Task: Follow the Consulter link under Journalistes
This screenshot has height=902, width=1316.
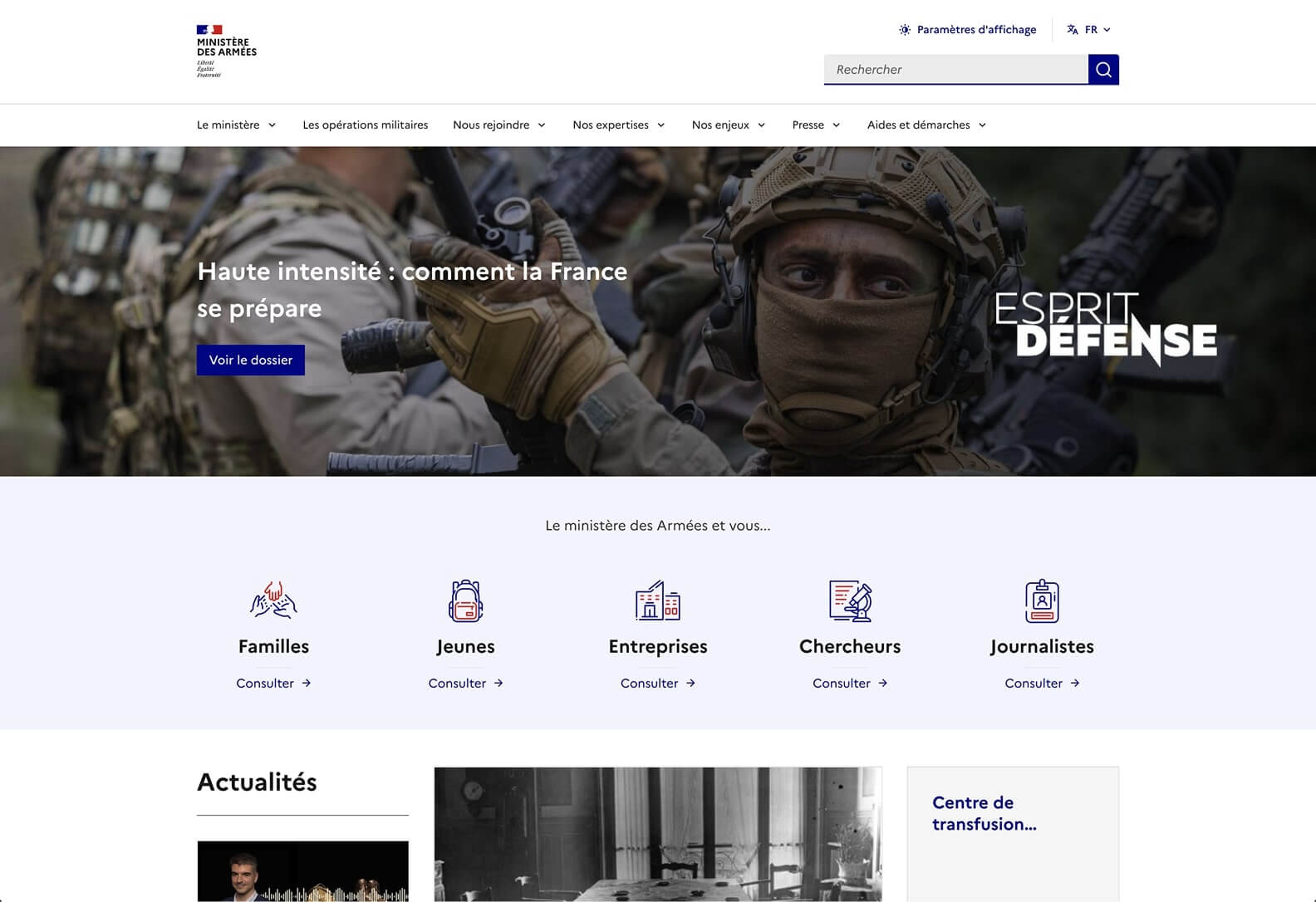Action: point(1042,684)
